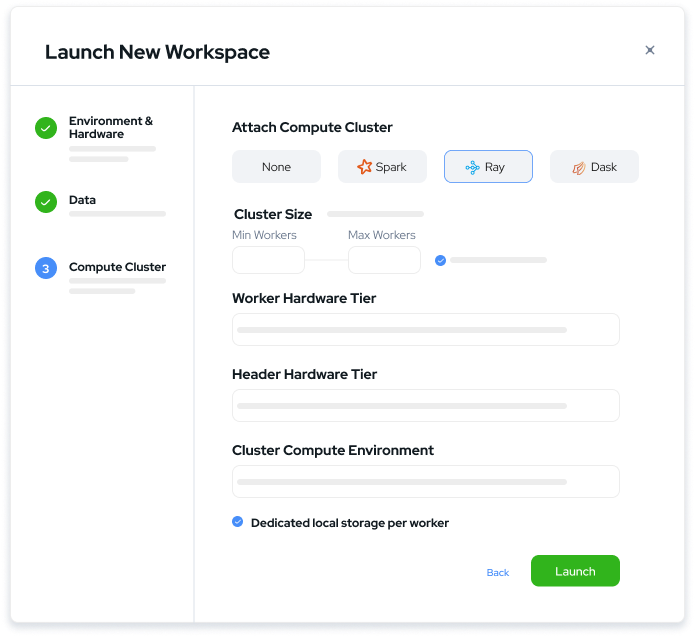695x637 pixels.
Task: Open the Cluster Compute Environment dropdown
Action: [x=426, y=481]
